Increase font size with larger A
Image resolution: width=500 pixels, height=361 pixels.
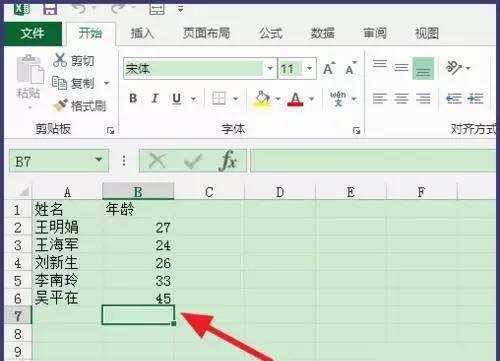coord(329,69)
